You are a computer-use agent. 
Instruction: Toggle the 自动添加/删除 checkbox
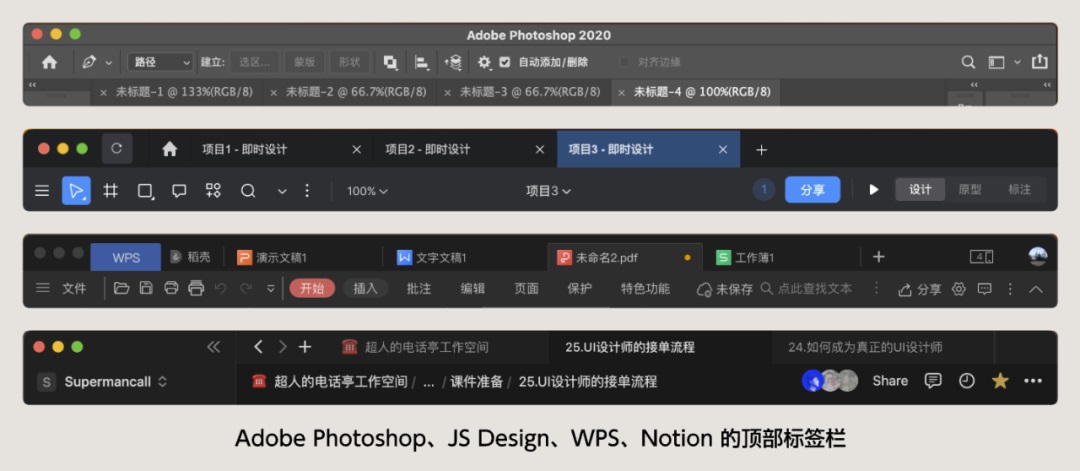[x=505, y=62]
